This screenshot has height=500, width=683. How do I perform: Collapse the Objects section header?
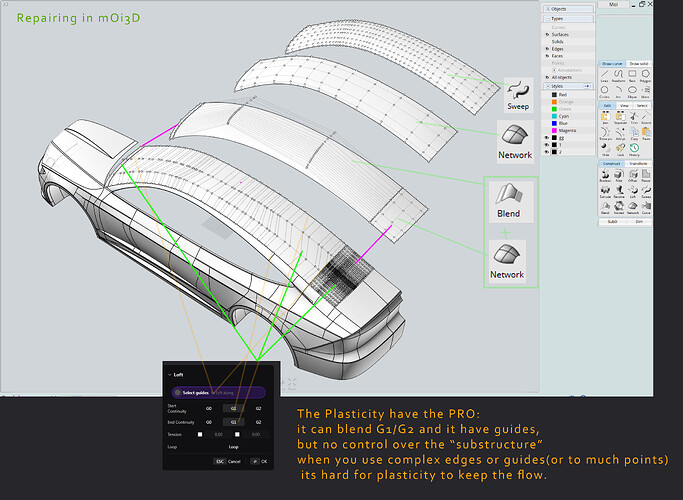tap(568, 9)
